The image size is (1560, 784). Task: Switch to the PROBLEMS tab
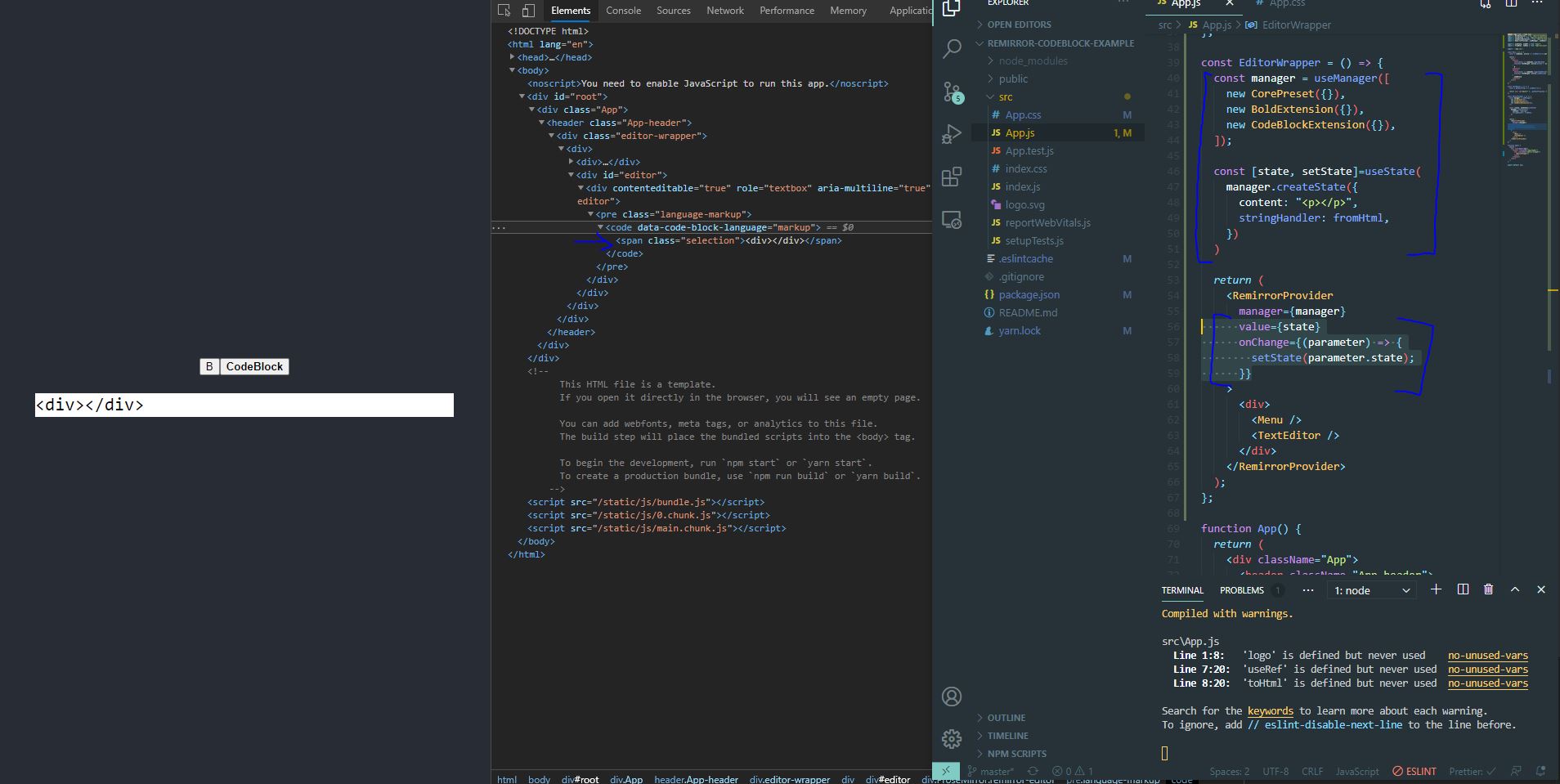coord(1241,589)
